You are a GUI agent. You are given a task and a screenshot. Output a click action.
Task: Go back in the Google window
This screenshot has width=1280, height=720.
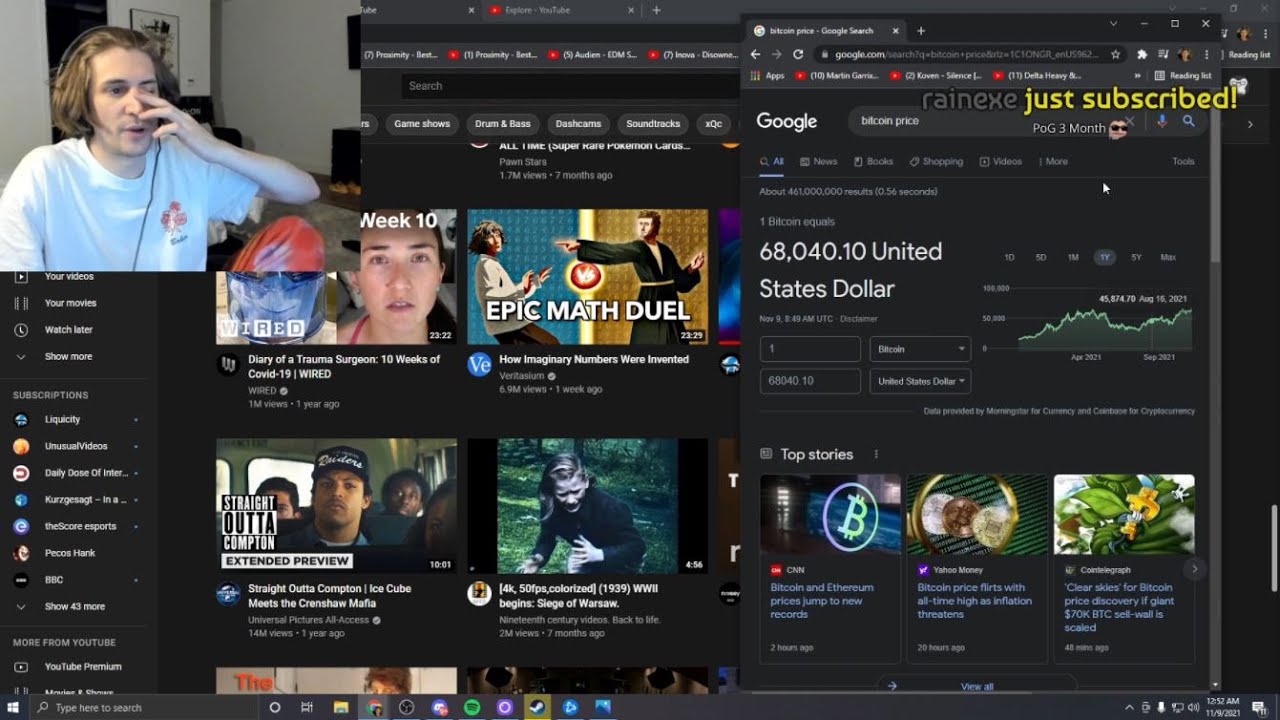756,54
